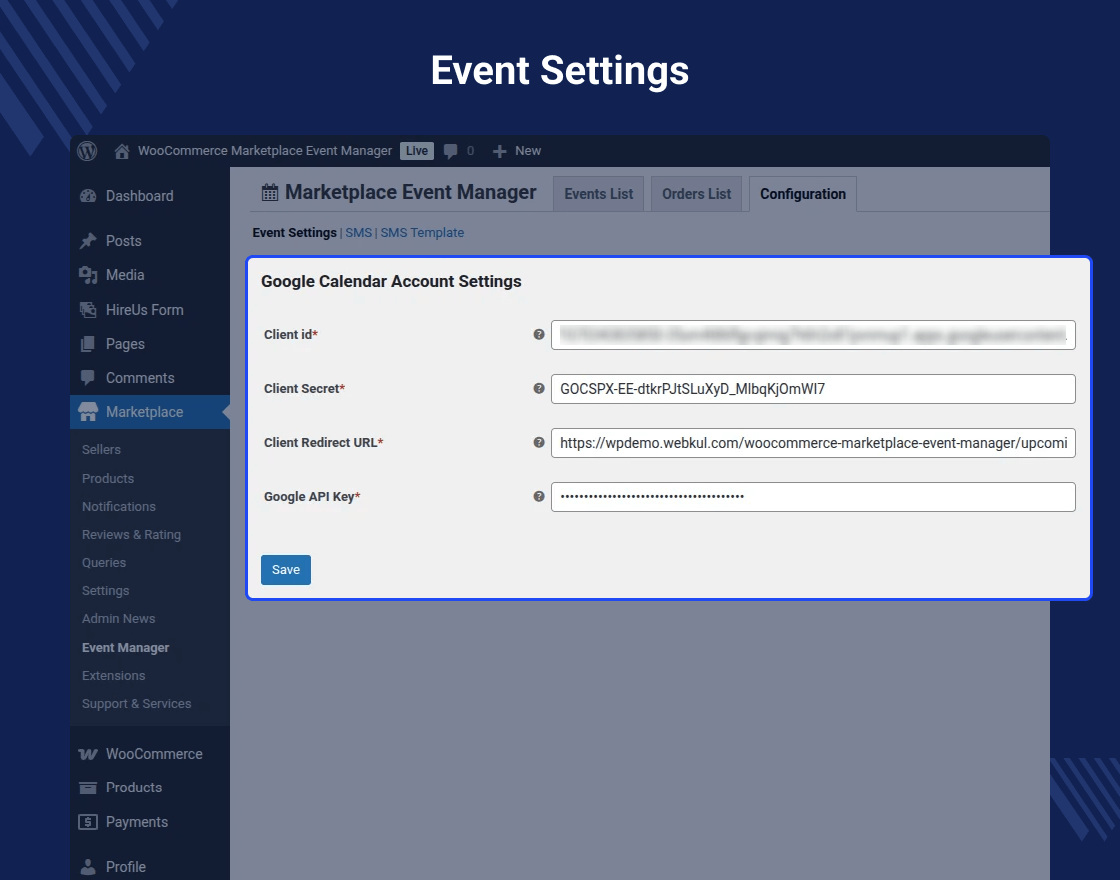The width and height of the screenshot is (1120, 880).
Task: Click the WooCommerce logo icon
Action: [x=88, y=754]
